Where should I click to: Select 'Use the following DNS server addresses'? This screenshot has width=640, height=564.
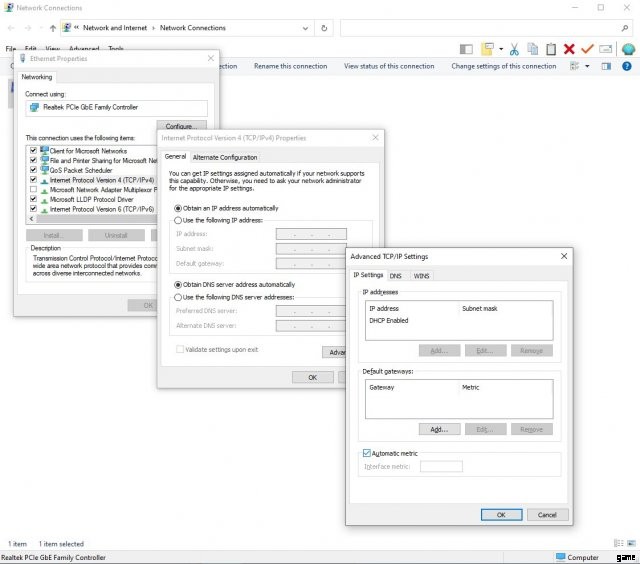click(179, 297)
